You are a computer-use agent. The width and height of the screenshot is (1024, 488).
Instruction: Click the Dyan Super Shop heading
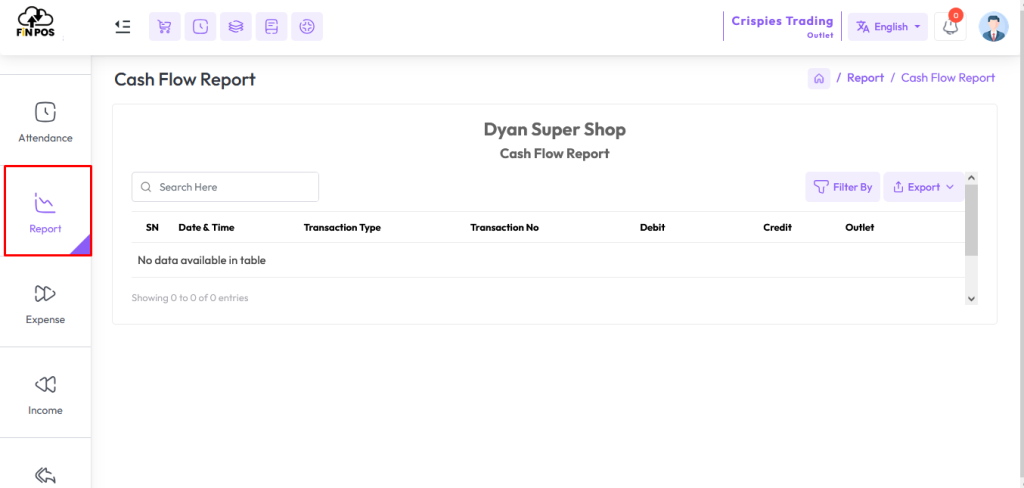(x=554, y=129)
